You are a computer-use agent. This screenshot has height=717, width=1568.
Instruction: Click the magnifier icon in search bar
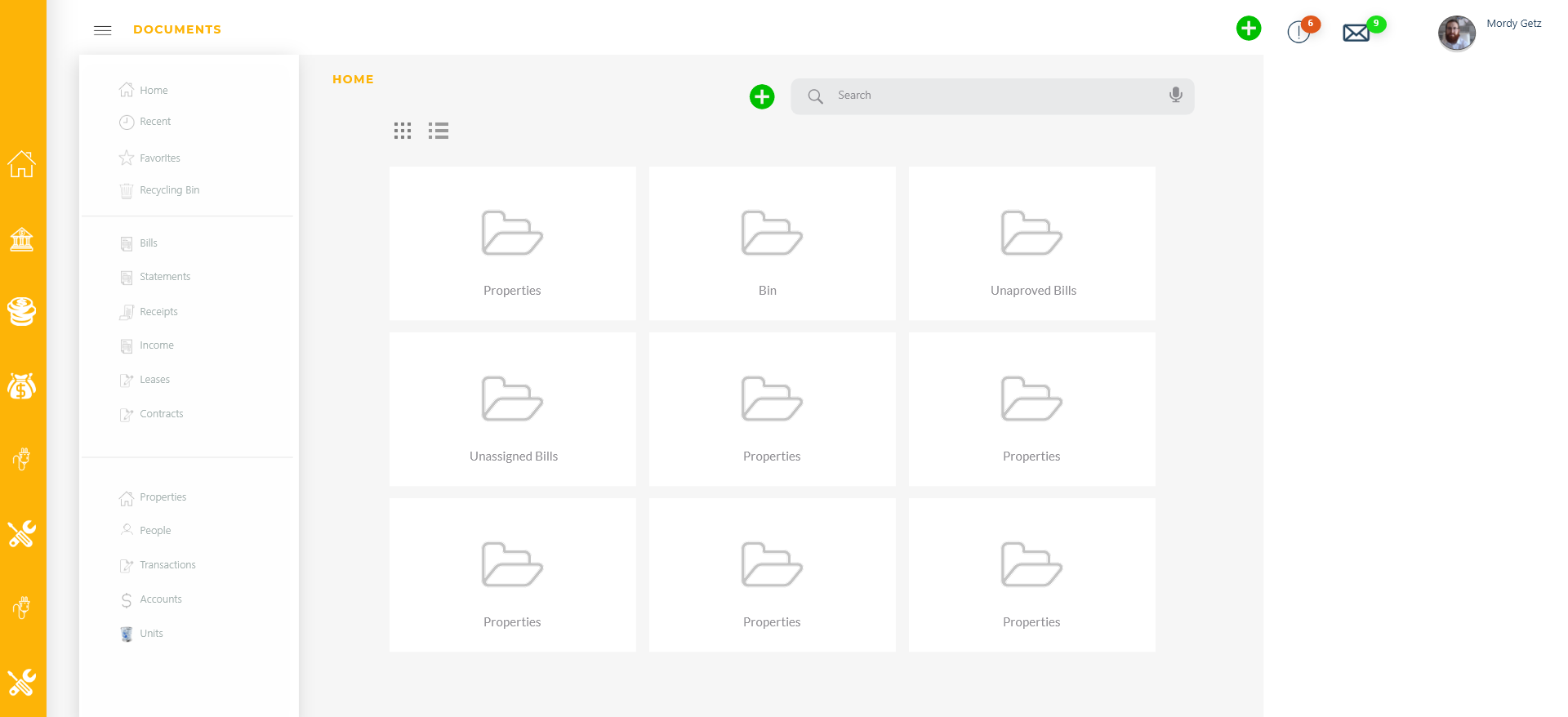click(815, 96)
